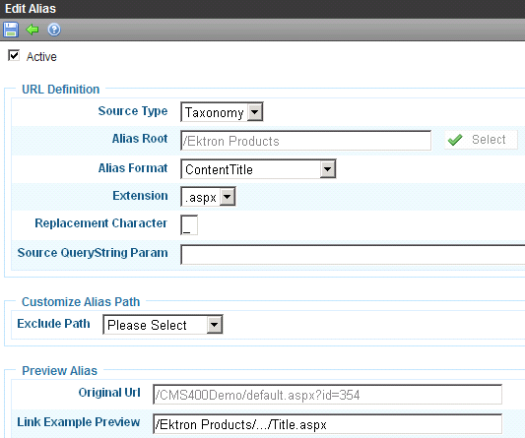Click the Replacement Character input box

189,225
